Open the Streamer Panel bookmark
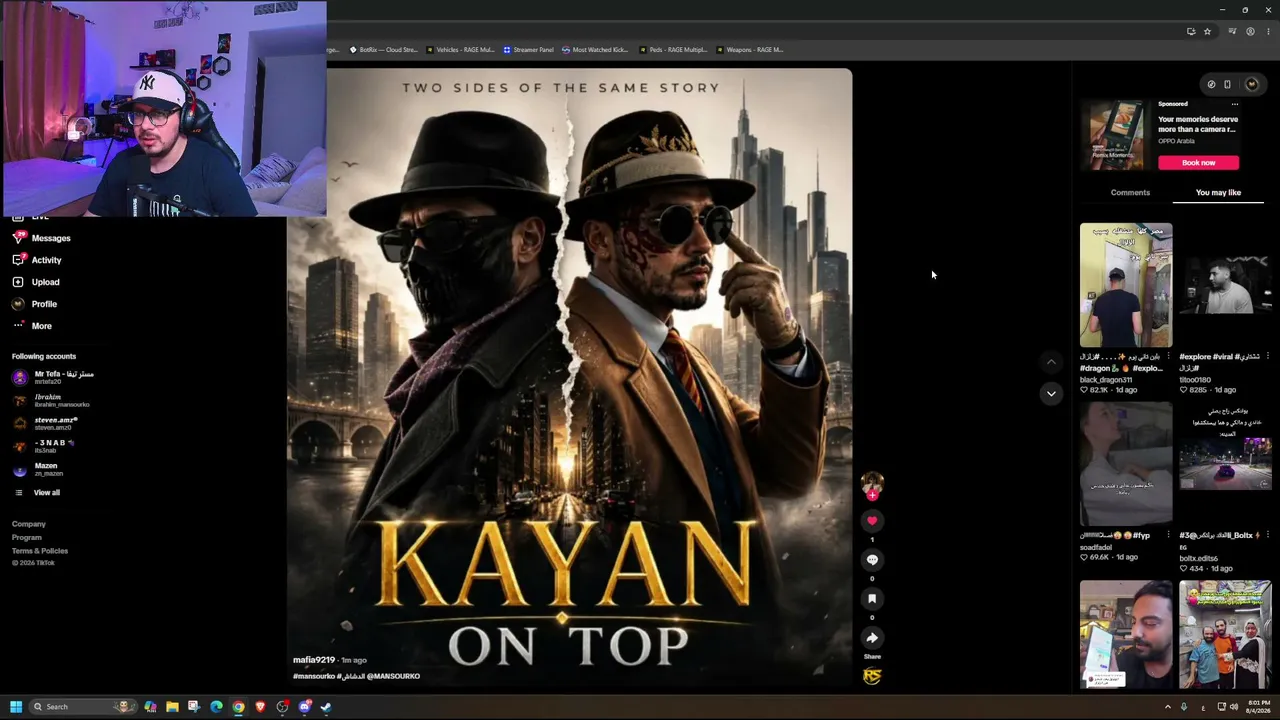 tap(528, 49)
